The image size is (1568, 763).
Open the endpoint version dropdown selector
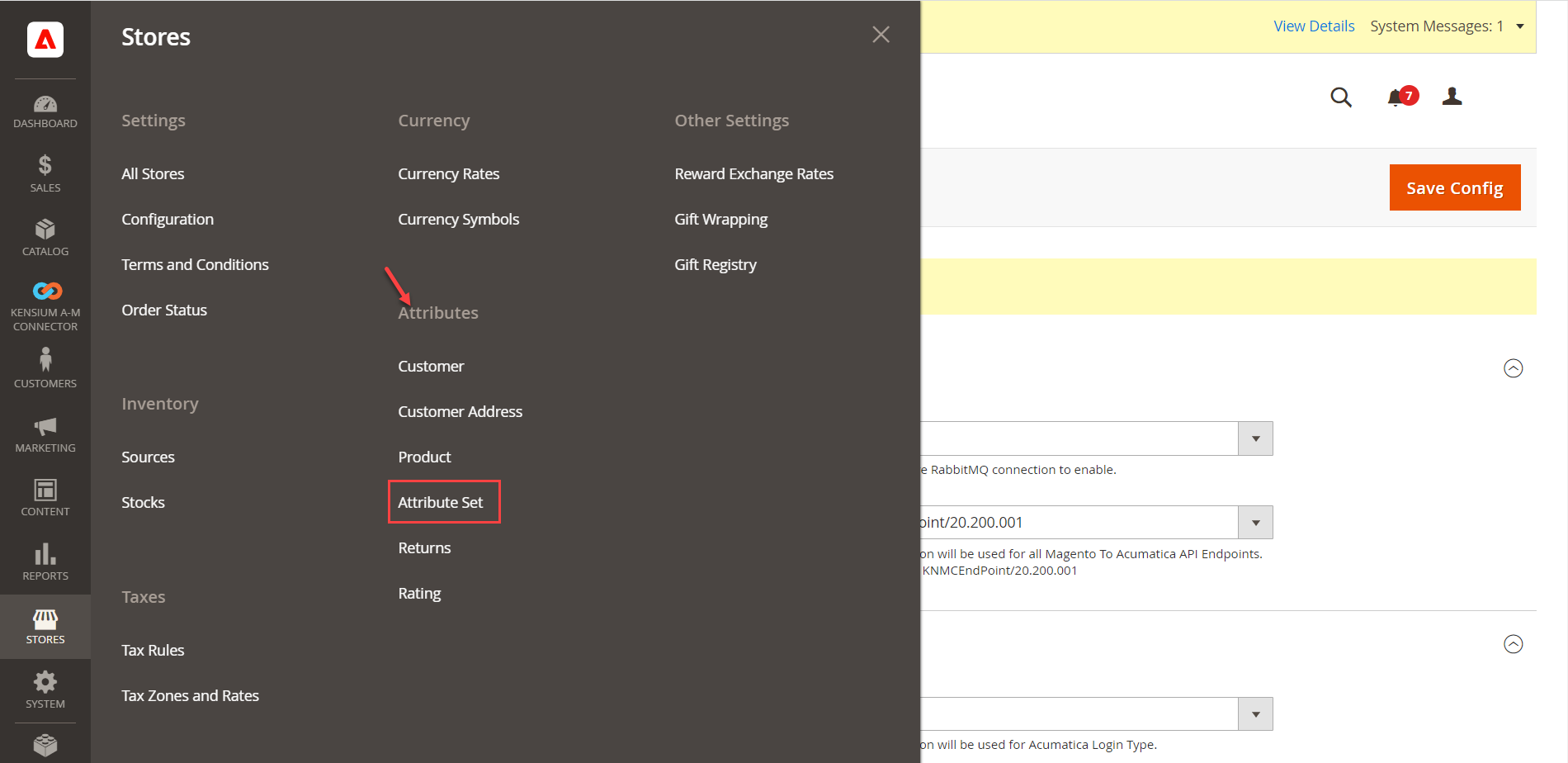coord(1255,522)
